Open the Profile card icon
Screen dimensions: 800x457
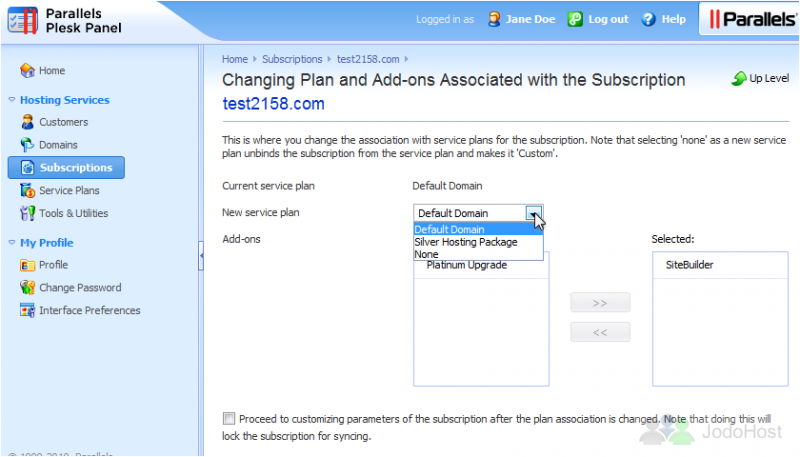(x=27, y=265)
